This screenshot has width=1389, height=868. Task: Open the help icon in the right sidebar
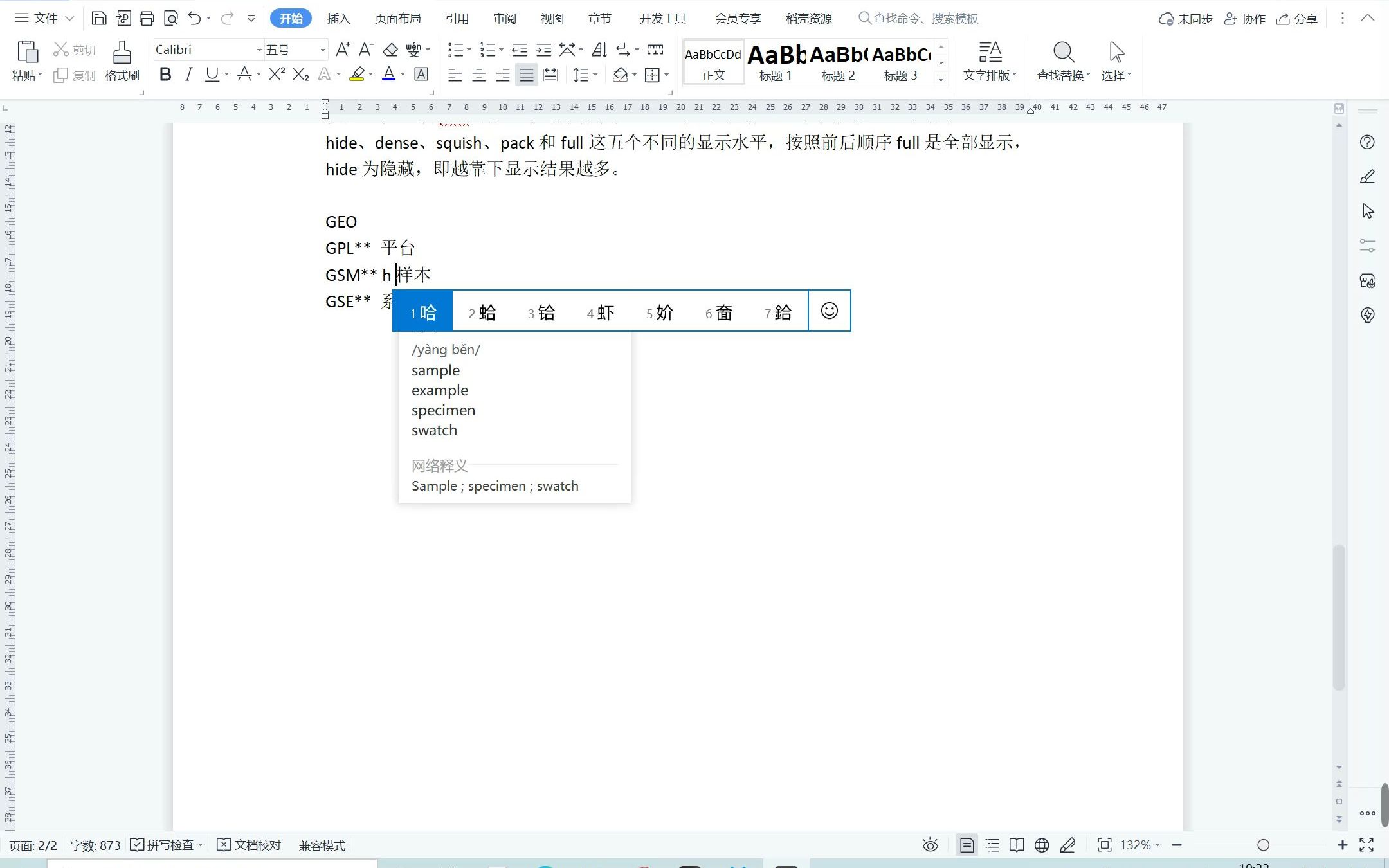(1367, 142)
